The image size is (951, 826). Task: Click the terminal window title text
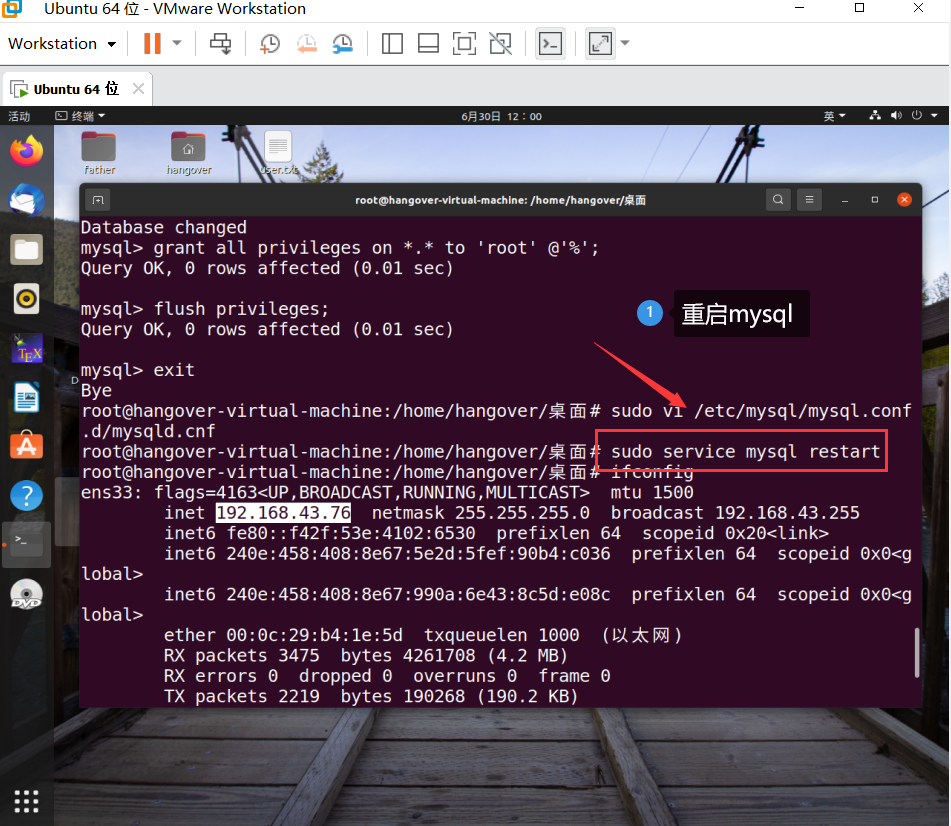(x=500, y=200)
